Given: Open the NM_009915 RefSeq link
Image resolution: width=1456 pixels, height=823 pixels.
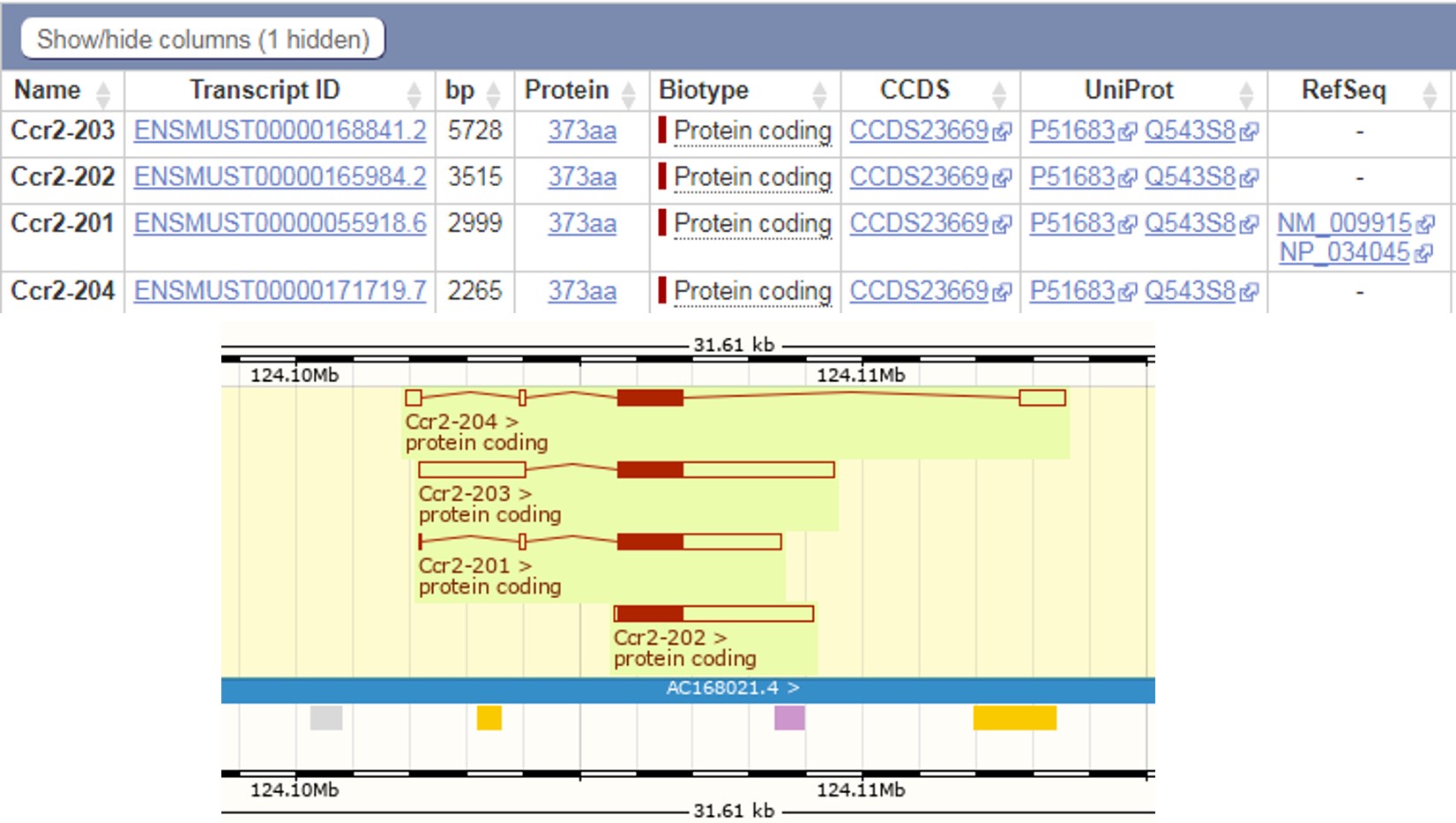Looking at the screenshot, I should 1344,223.
